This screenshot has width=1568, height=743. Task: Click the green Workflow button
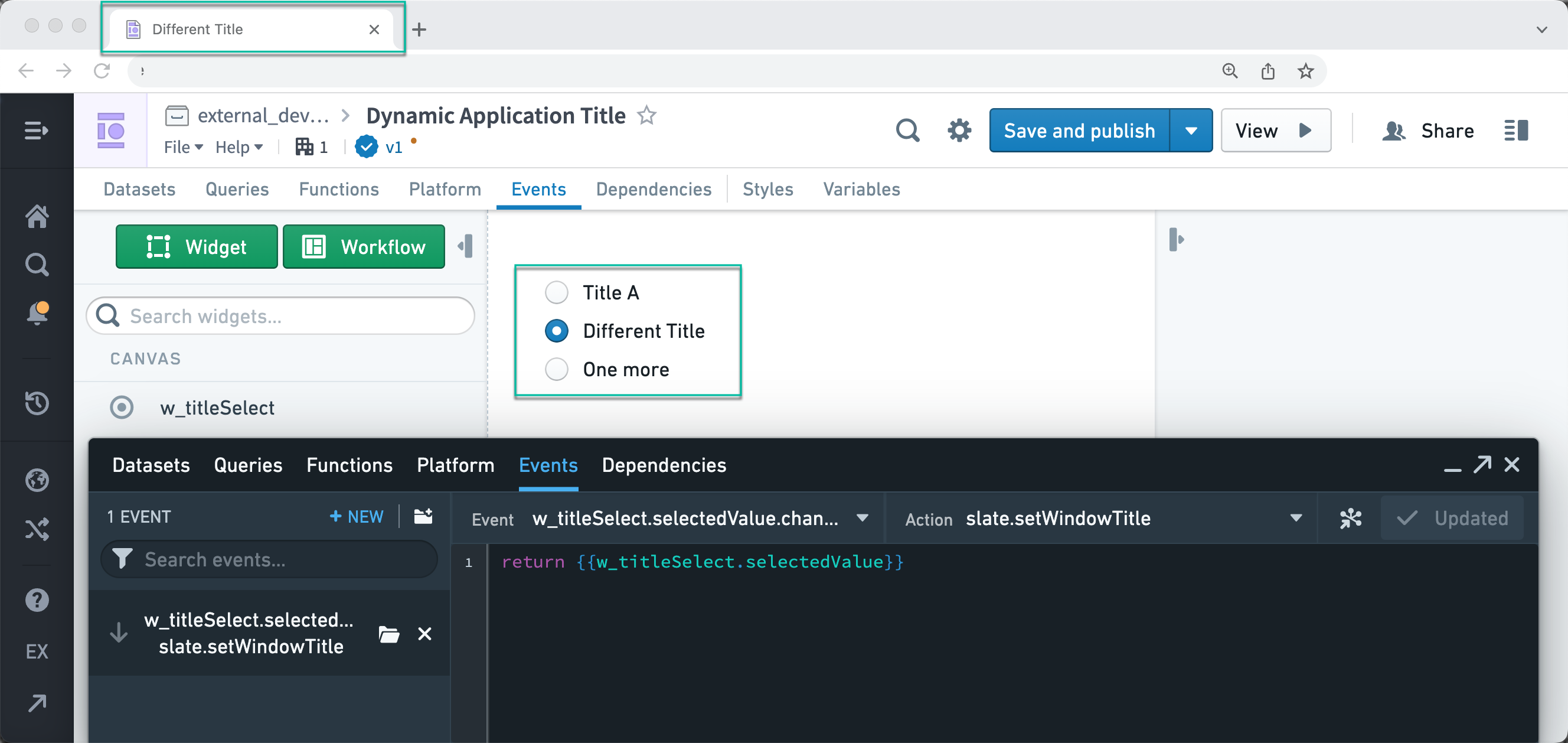click(364, 247)
